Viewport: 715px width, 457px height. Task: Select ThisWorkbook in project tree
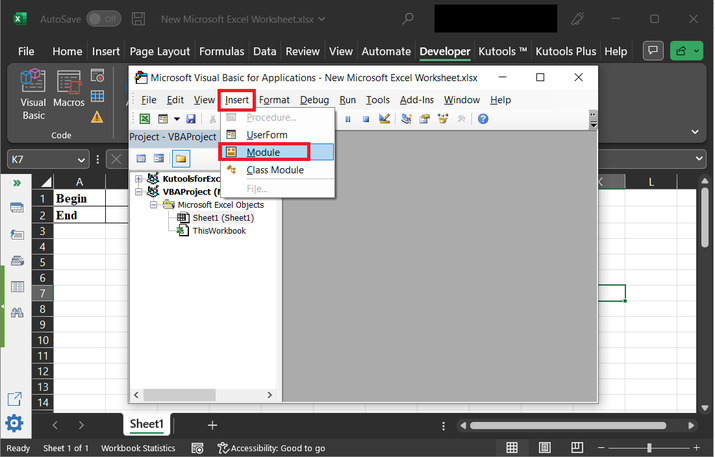click(219, 231)
